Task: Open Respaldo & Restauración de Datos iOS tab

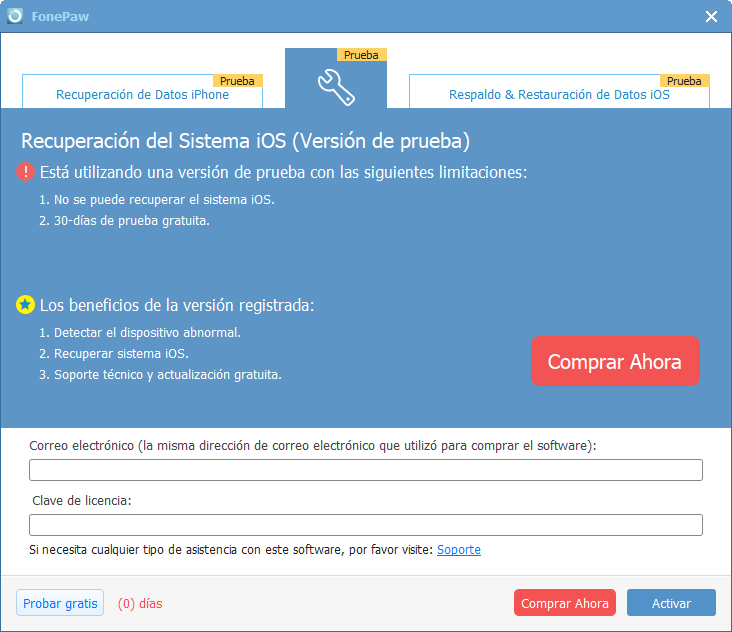Action: [x=559, y=91]
